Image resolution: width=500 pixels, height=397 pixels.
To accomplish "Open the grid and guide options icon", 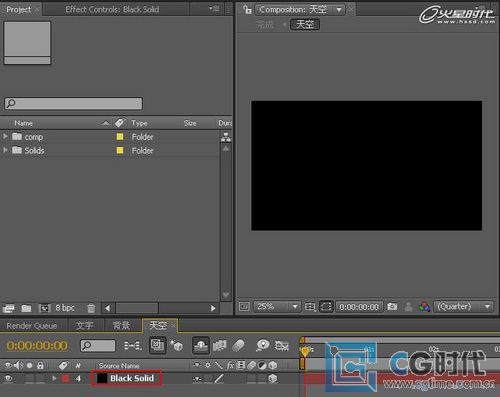I will [x=310, y=306].
